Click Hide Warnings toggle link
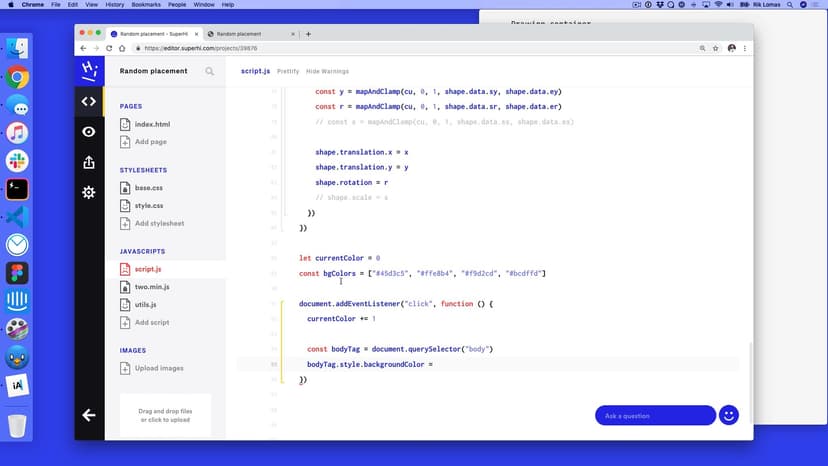The width and height of the screenshot is (828, 466). pos(327,72)
